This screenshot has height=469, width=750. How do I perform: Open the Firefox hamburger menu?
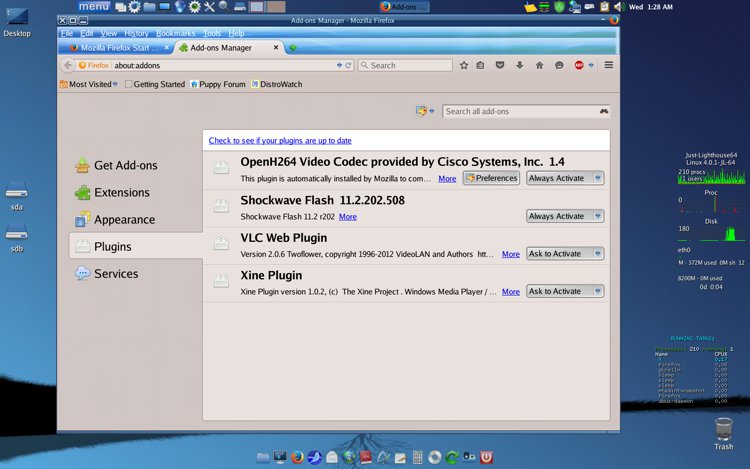[x=608, y=65]
